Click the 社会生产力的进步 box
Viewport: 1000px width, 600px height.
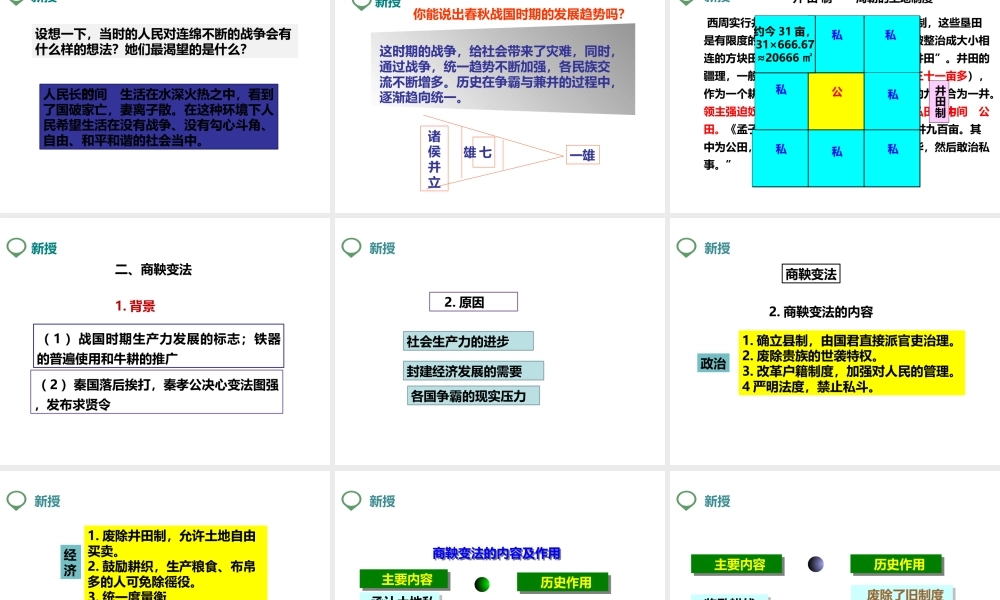(468, 341)
